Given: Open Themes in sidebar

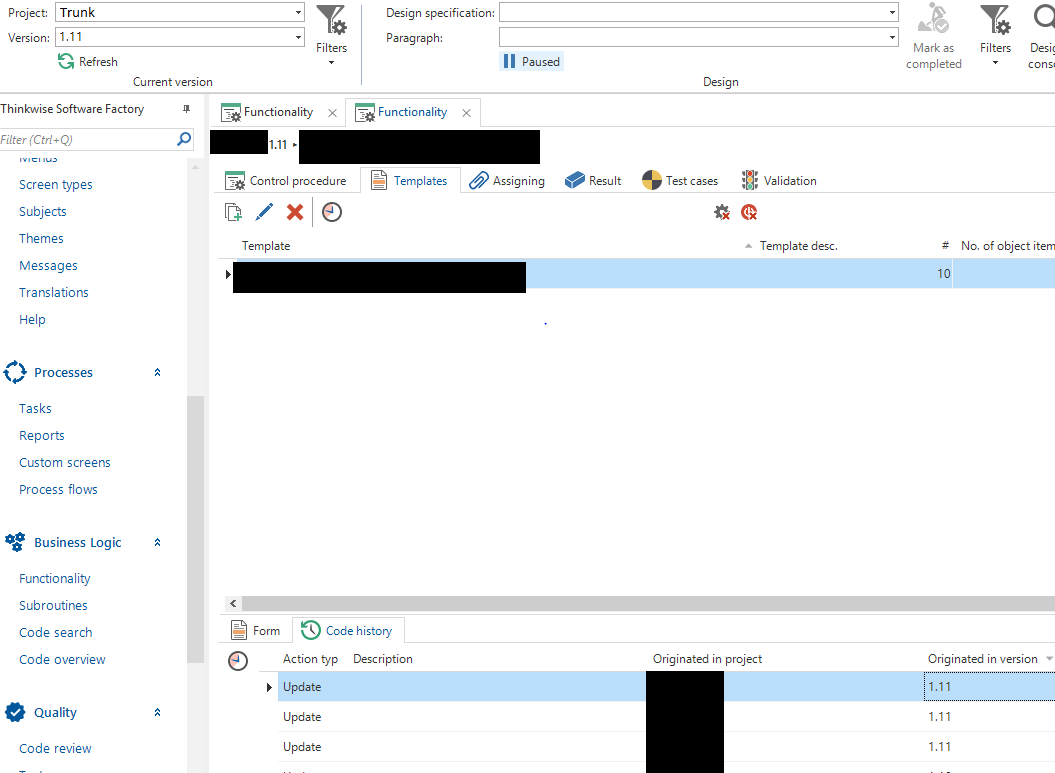Looking at the screenshot, I should (x=41, y=238).
